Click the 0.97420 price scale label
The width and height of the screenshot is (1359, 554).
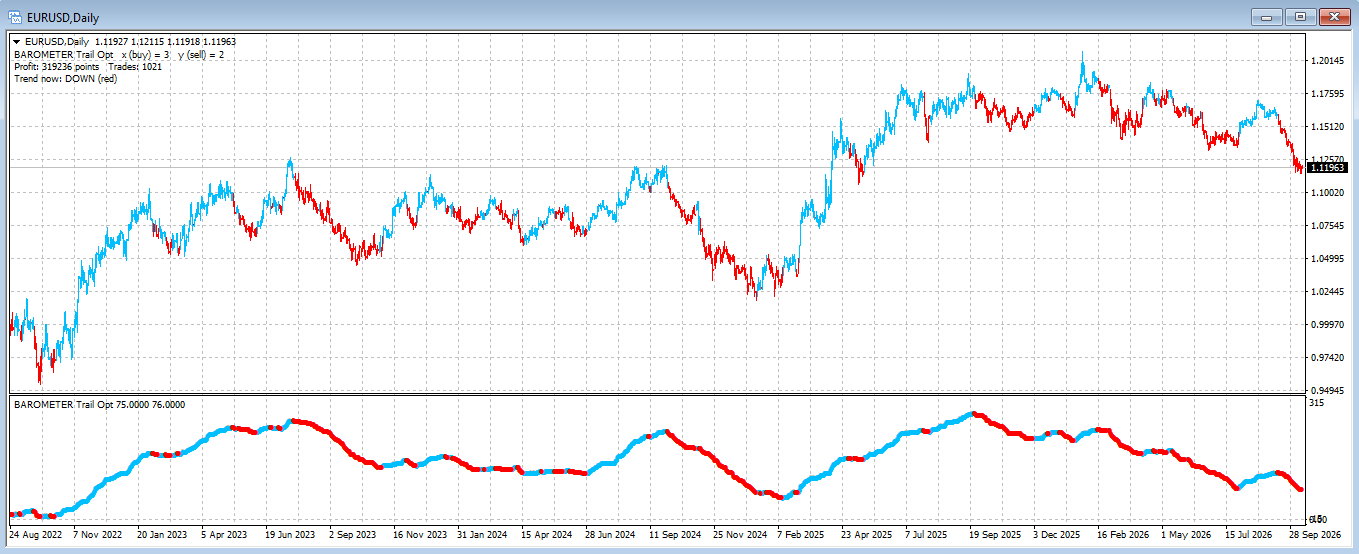(1326, 358)
